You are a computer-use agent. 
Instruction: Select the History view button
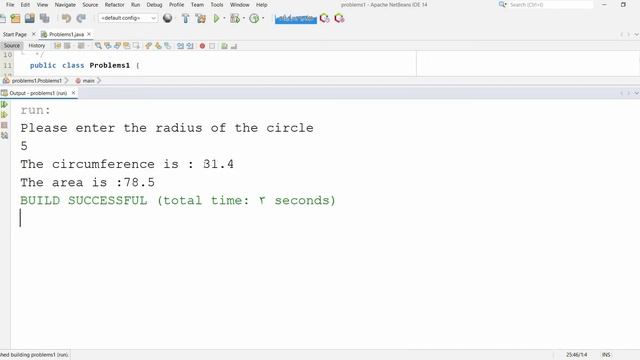point(37,46)
